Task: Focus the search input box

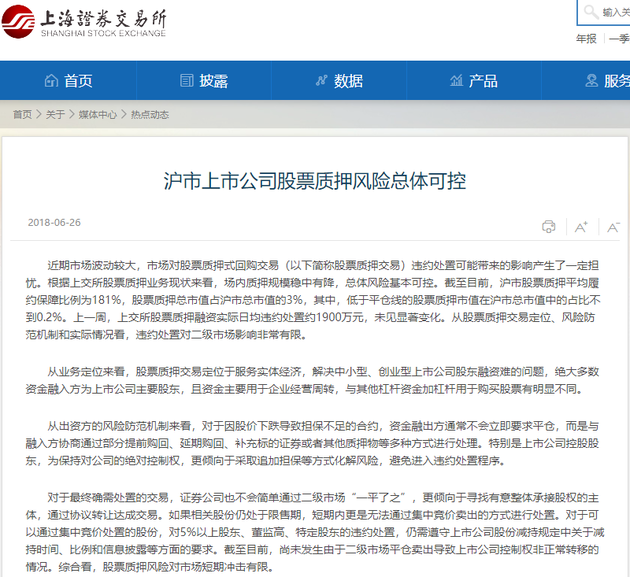Action: pyautogui.click(x=603, y=12)
